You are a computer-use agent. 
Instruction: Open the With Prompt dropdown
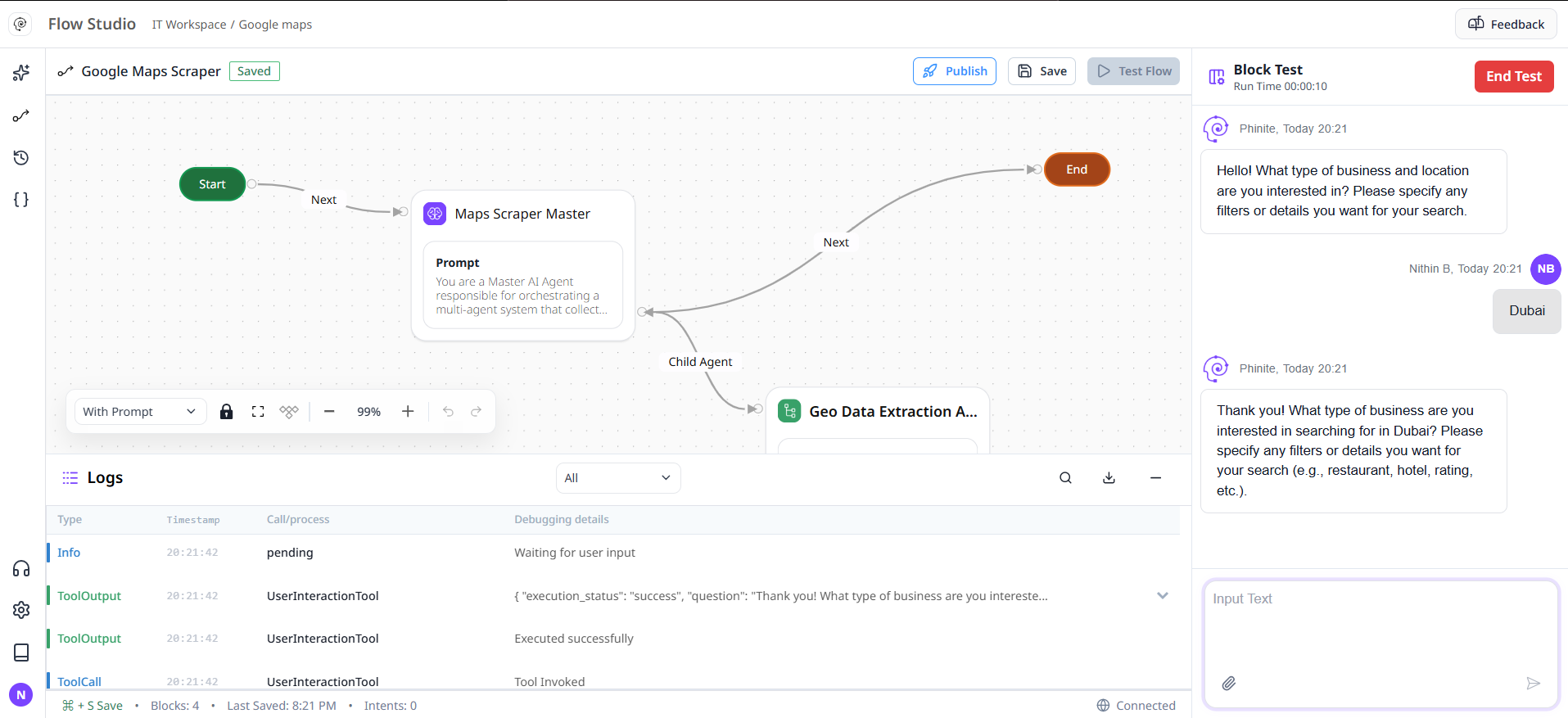point(139,412)
